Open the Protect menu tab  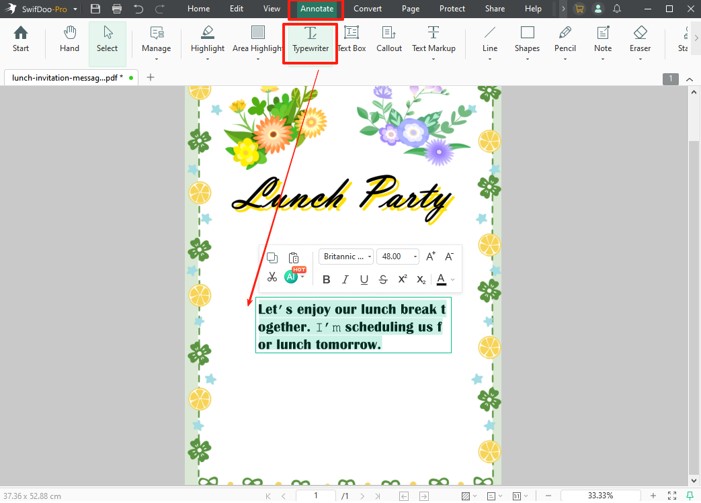pyautogui.click(x=452, y=8)
